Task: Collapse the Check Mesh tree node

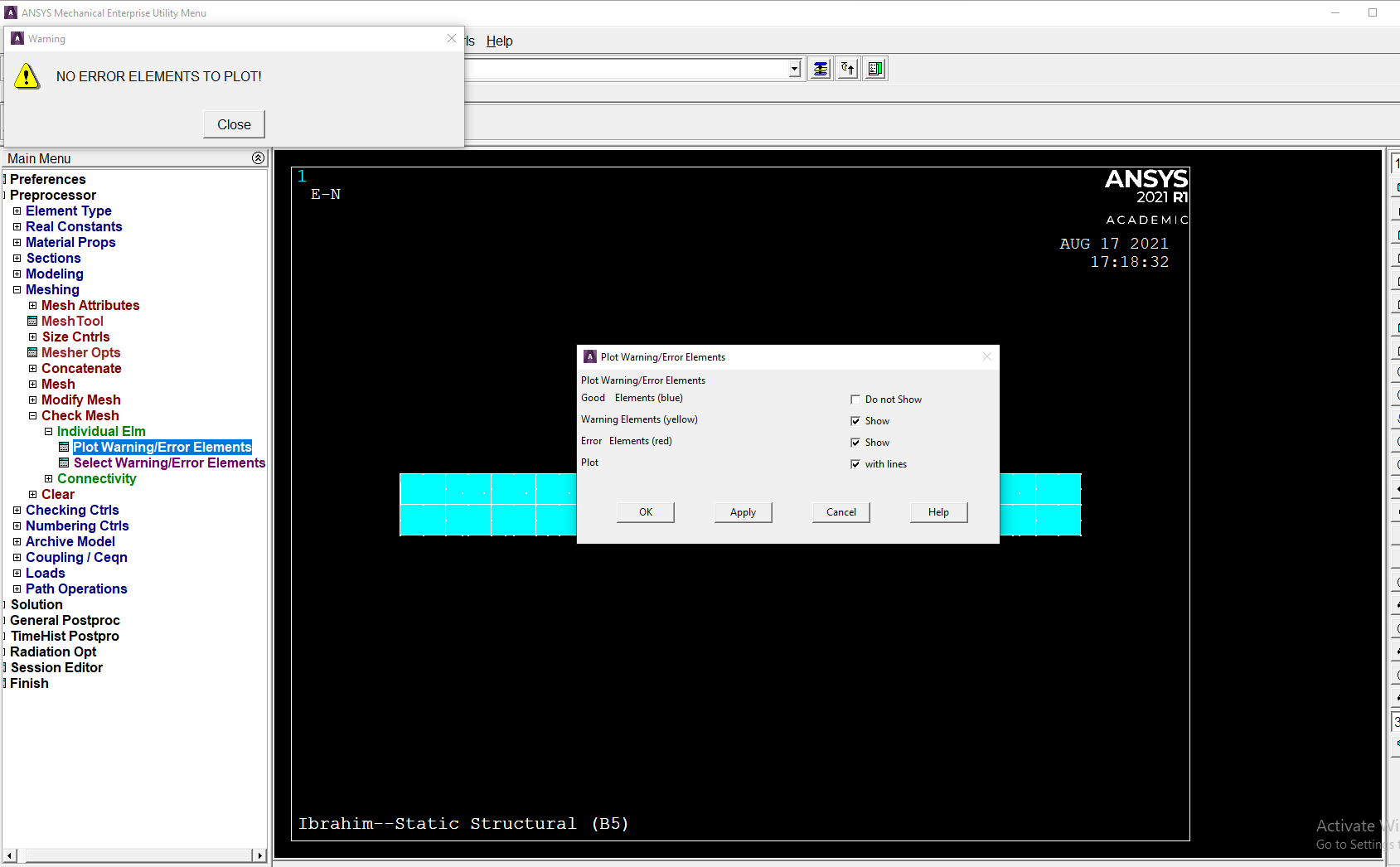Action: pyautogui.click(x=32, y=416)
